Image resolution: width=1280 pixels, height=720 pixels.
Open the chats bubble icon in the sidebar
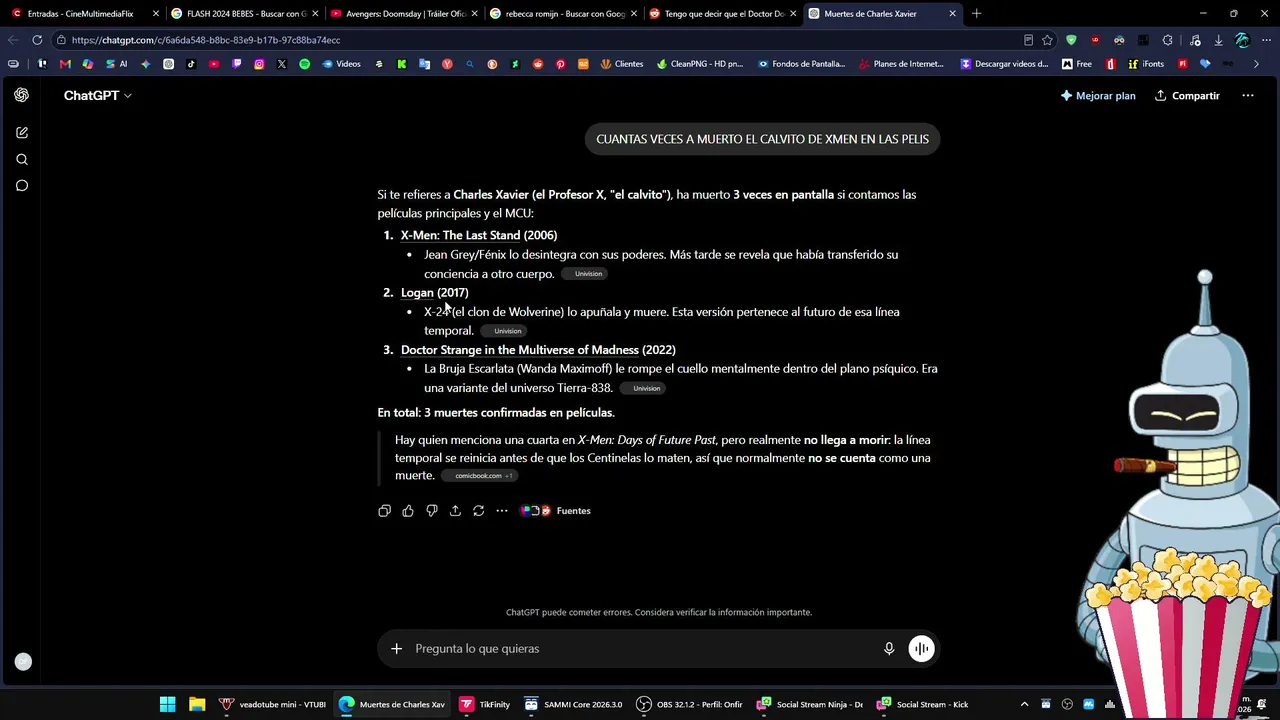(x=22, y=185)
